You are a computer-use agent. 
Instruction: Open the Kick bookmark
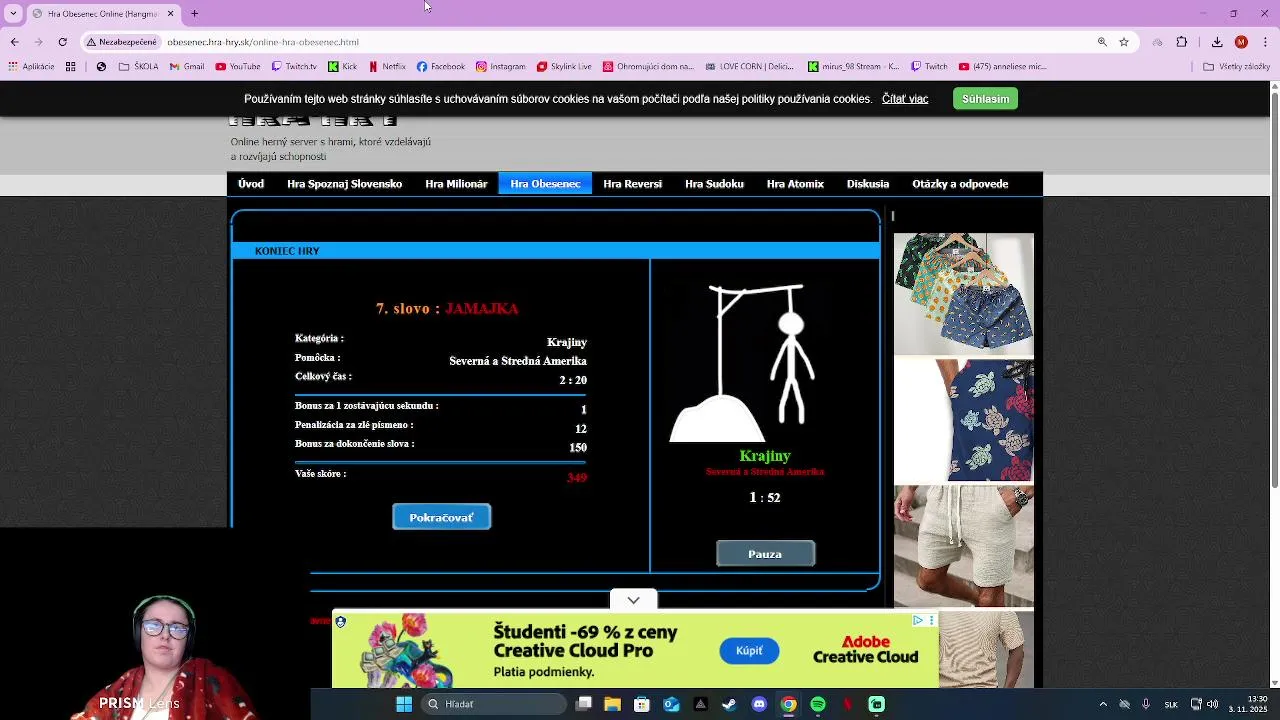(x=342, y=67)
